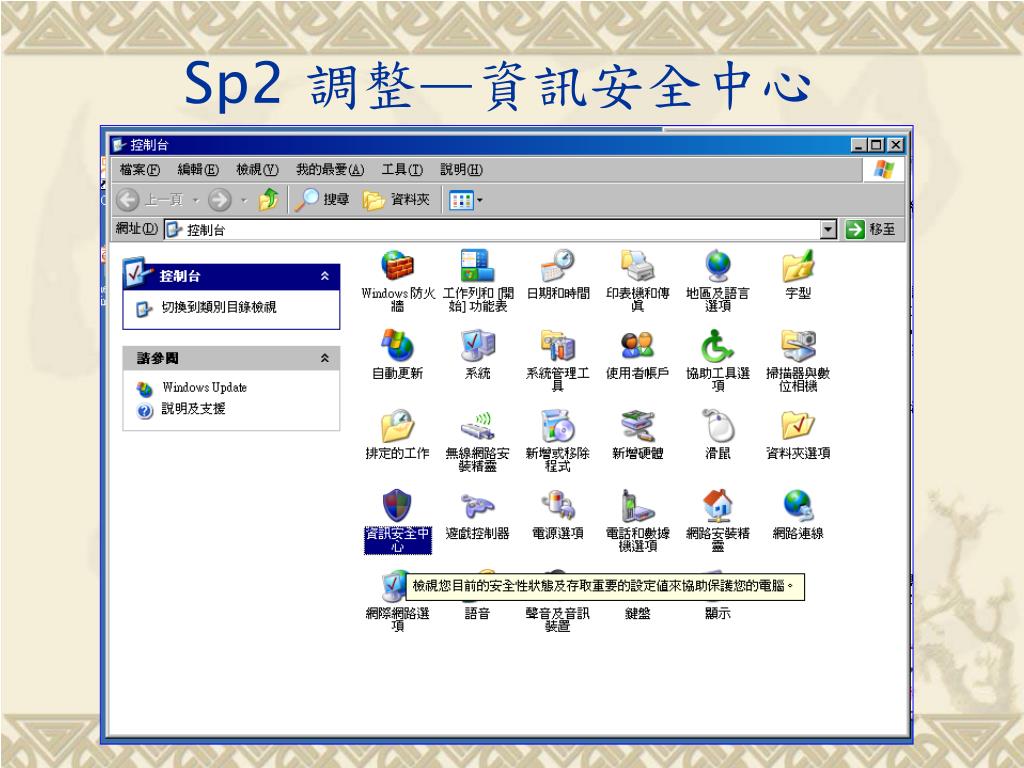Click the 網址 address field
1024x768 pixels.
tap(500, 229)
